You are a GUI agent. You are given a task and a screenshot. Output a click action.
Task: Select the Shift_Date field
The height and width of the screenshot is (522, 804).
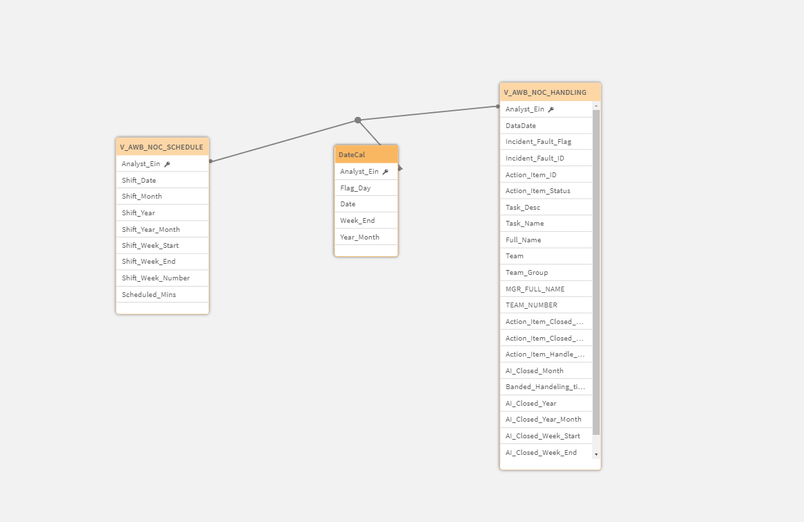coord(163,180)
